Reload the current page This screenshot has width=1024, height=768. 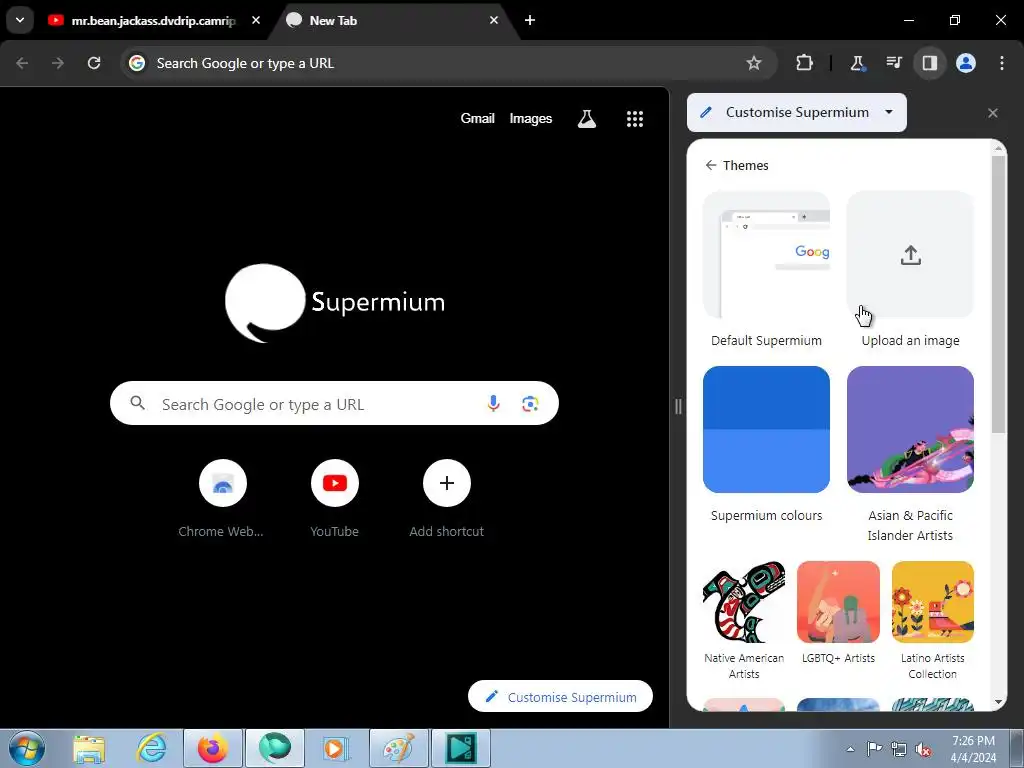coord(94,63)
